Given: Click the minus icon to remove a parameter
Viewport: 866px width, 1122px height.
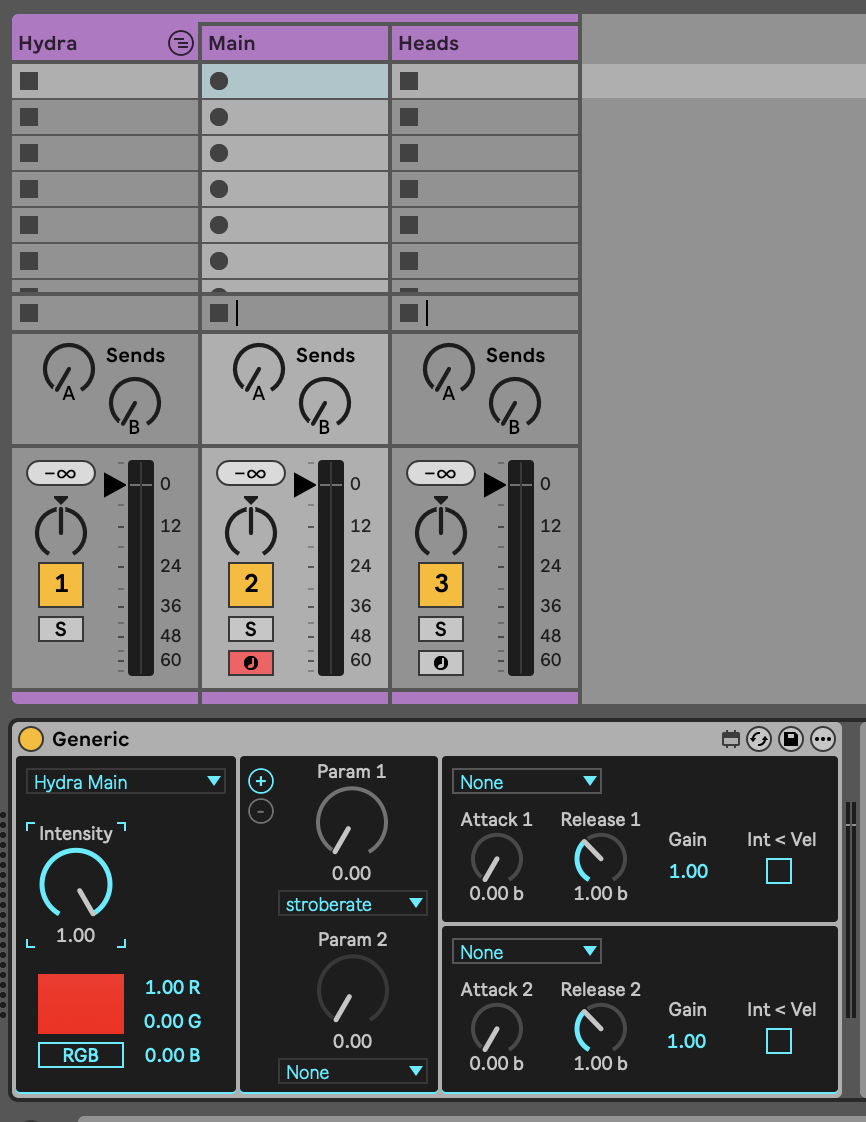Looking at the screenshot, I should pos(260,811).
